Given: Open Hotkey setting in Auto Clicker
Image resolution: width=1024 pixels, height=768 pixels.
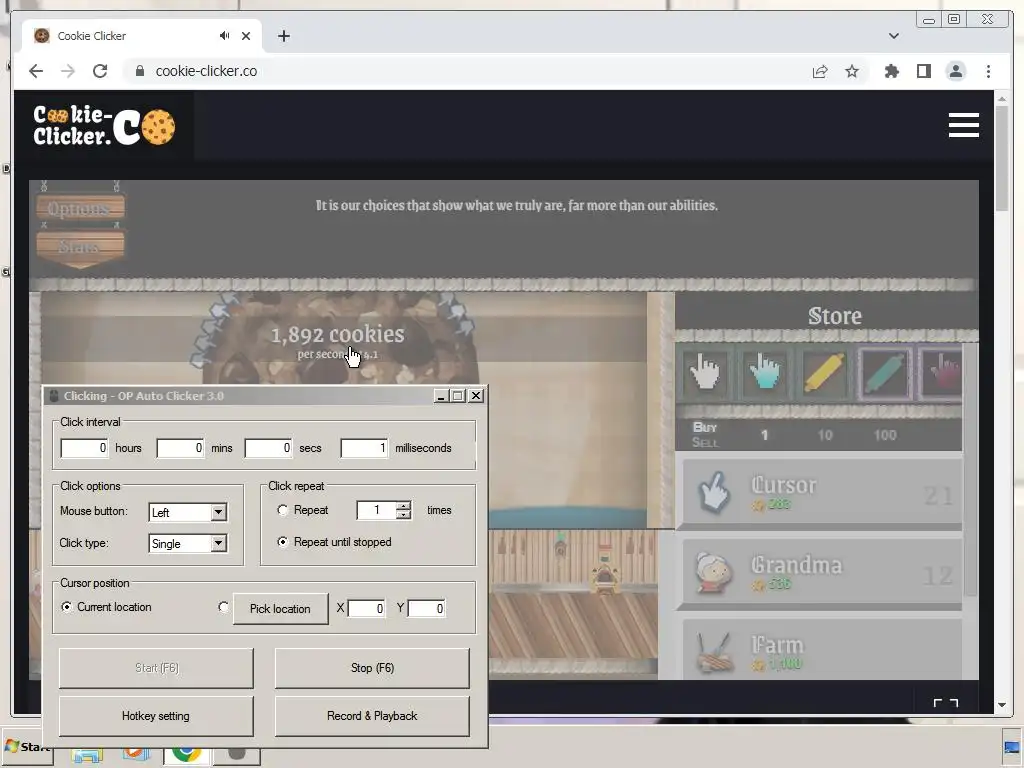Looking at the screenshot, I should [x=156, y=716].
